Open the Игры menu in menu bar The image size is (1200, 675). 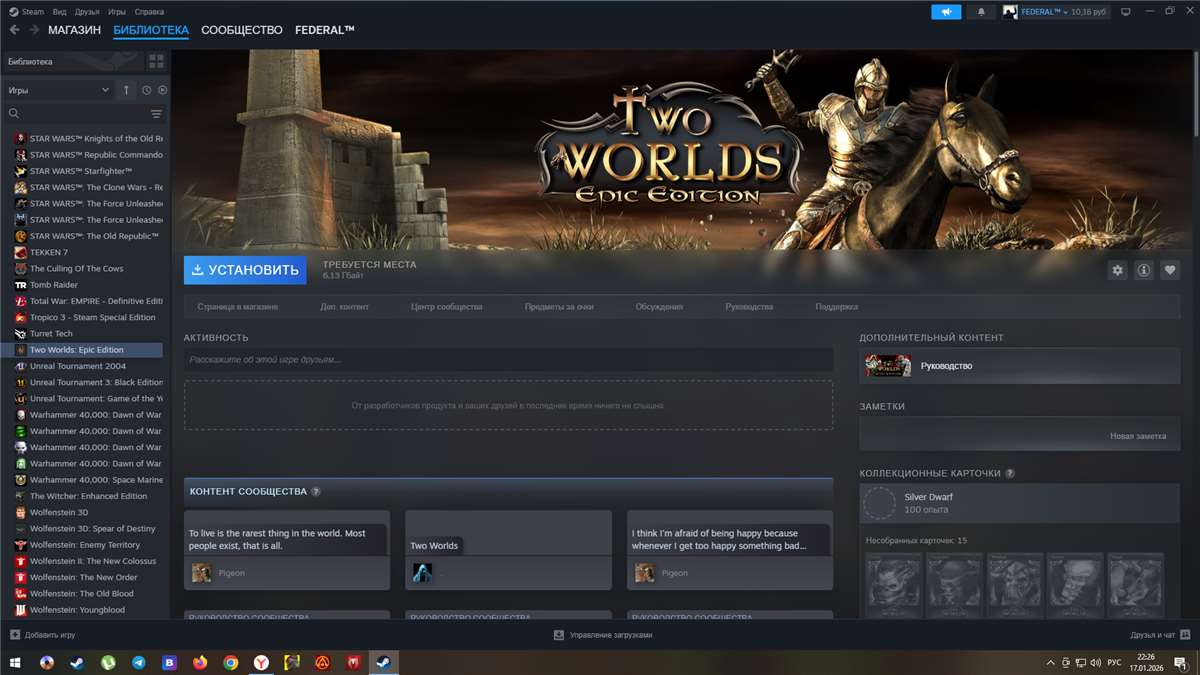[x=117, y=12]
